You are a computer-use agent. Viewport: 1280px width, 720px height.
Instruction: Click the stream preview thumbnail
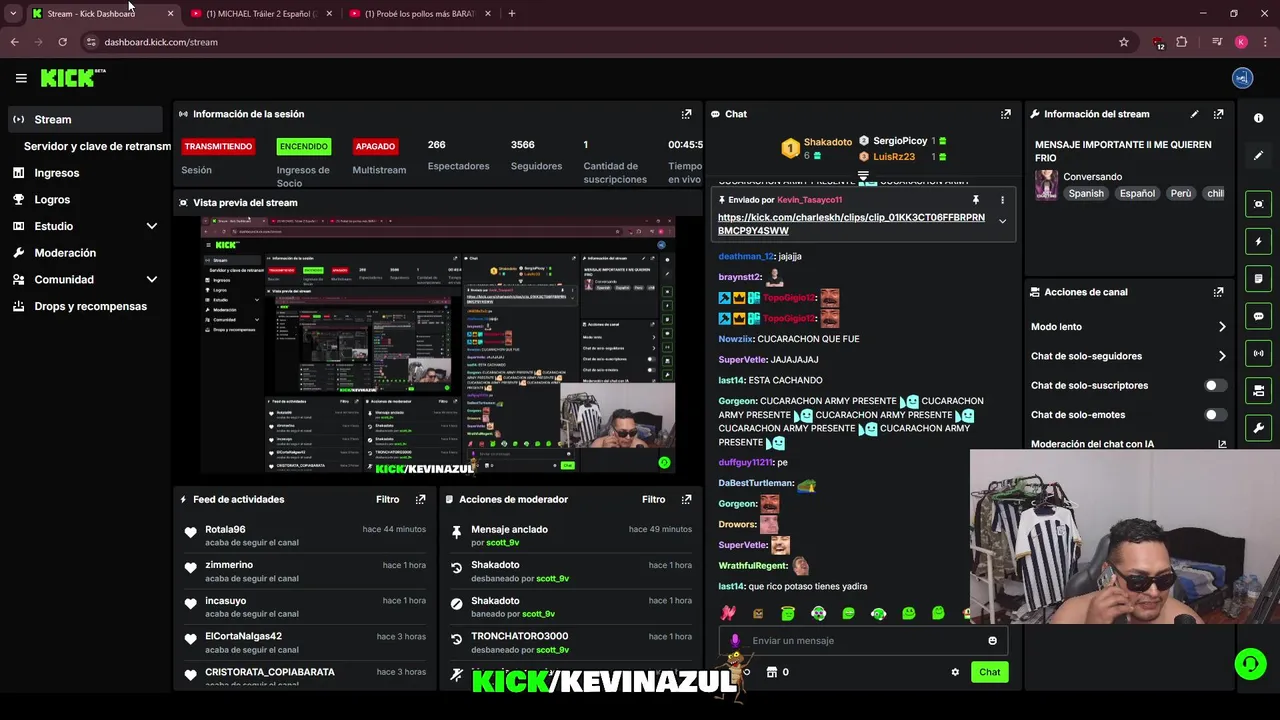tap(437, 345)
